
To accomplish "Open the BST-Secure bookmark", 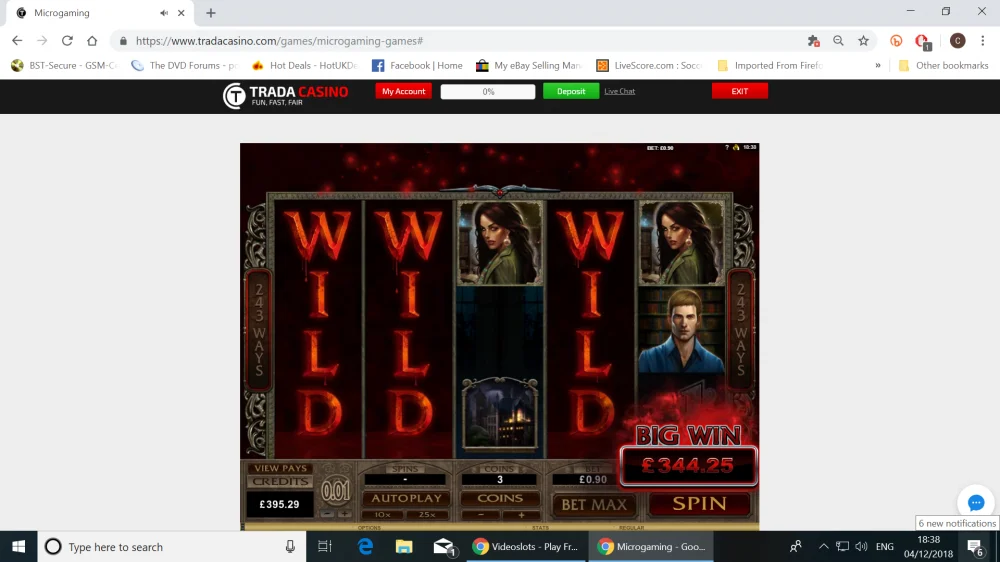I will (64, 65).
